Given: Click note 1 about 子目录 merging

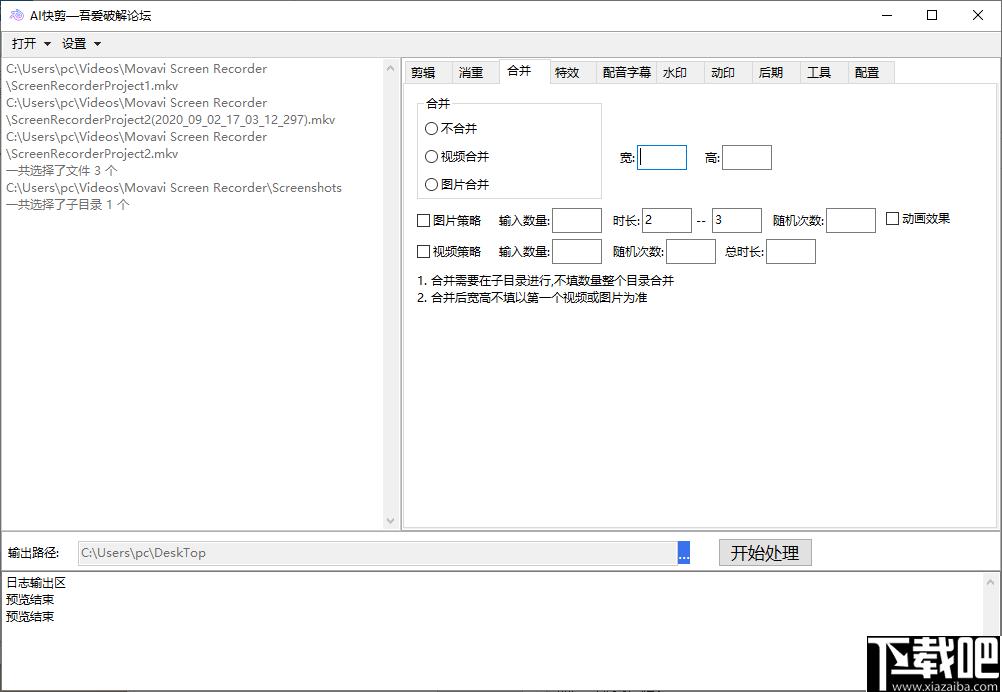Looking at the screenshot, I should 546,281.
